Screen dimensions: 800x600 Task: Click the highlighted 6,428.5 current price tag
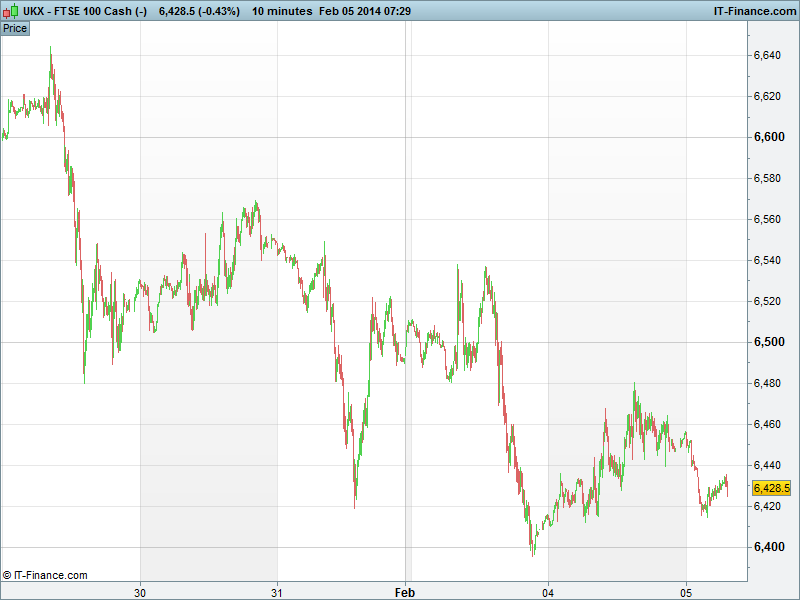pyautogui.click(x=771, y=488)
